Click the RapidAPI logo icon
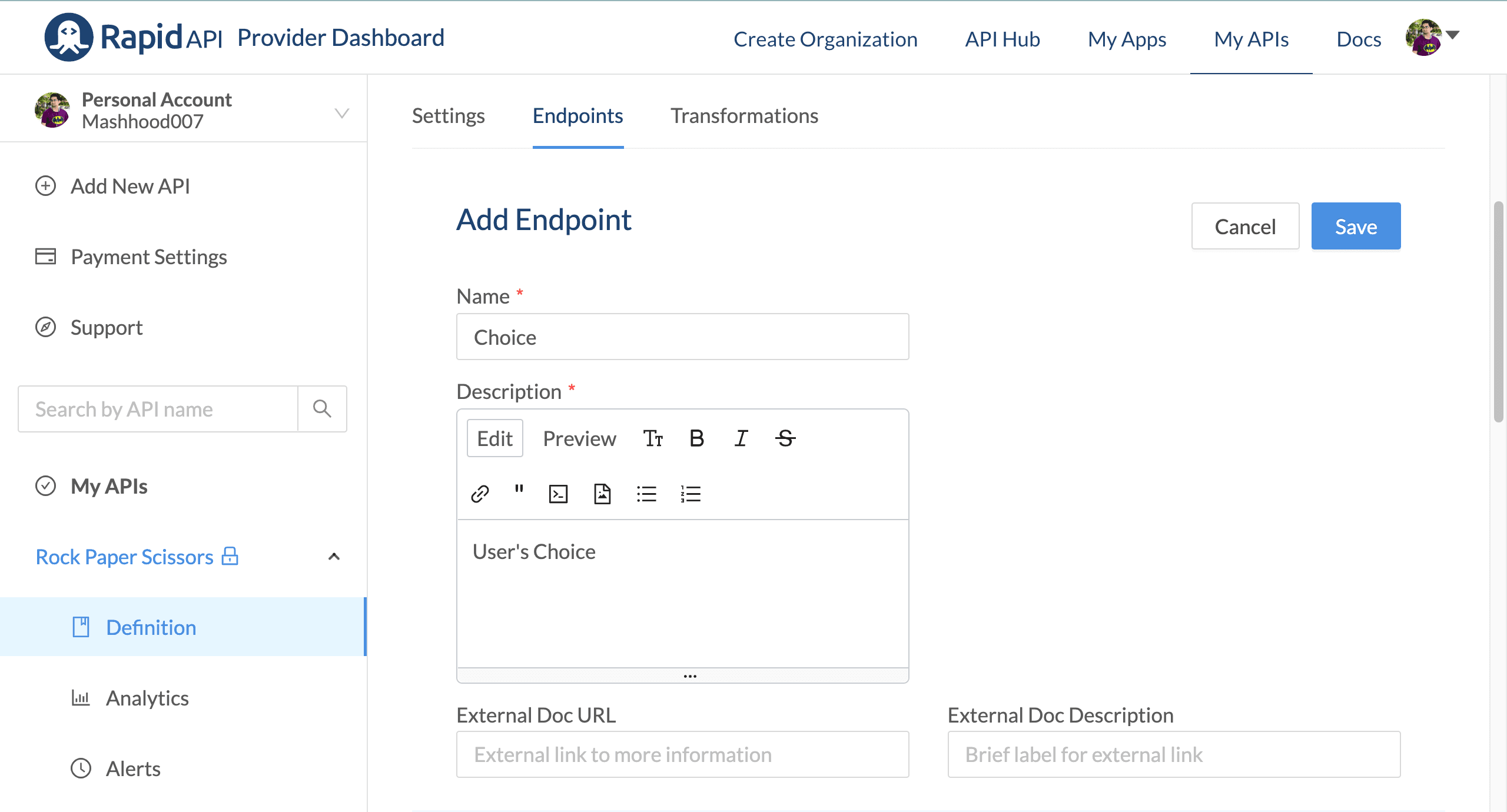 click(68, 38)
